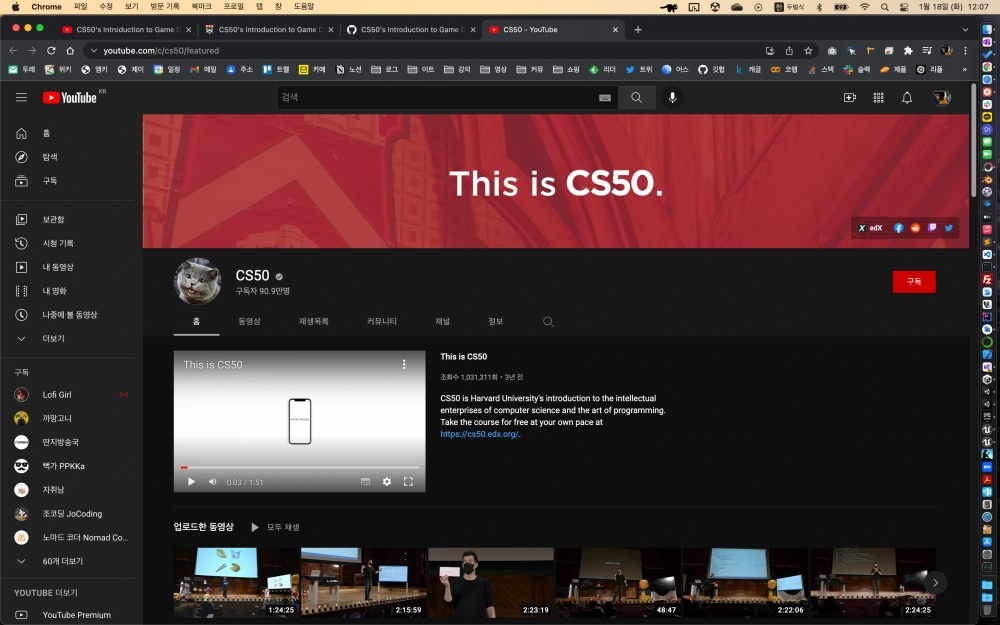The image size is (1000, 625).
Task: Open the YouTube hamburger guide menu
Action: (21, 98)
